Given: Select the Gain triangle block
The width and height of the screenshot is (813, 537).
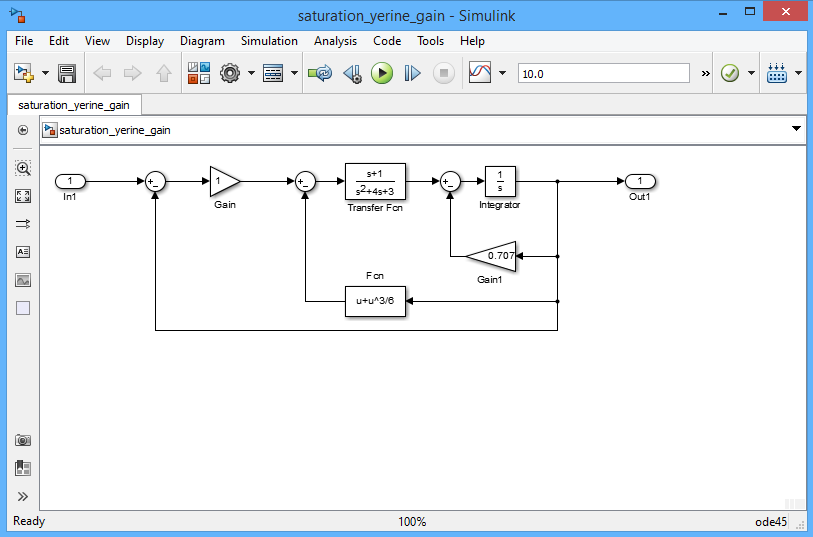Looking at the screenshot, I should click(225, 181).
